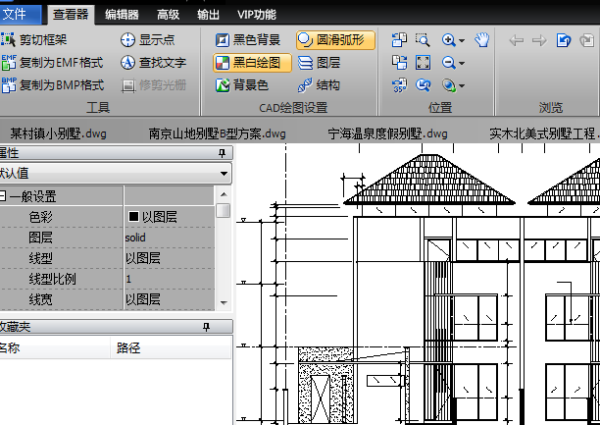Click icon left of fit-to-window button
This screenshot has height=425, width=600.
click(399, 62)
